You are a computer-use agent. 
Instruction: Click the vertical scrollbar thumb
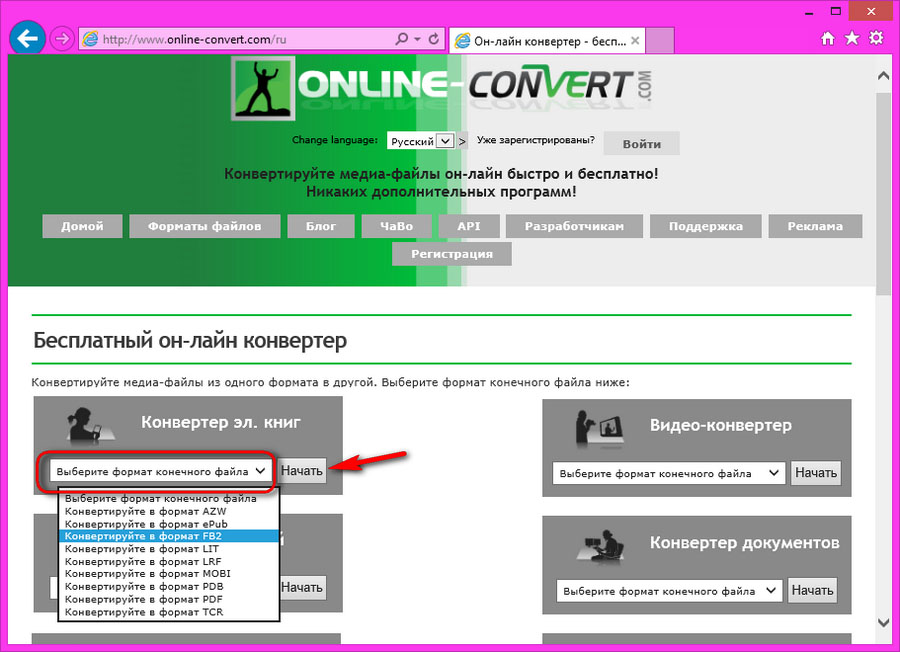click(884, 193)
